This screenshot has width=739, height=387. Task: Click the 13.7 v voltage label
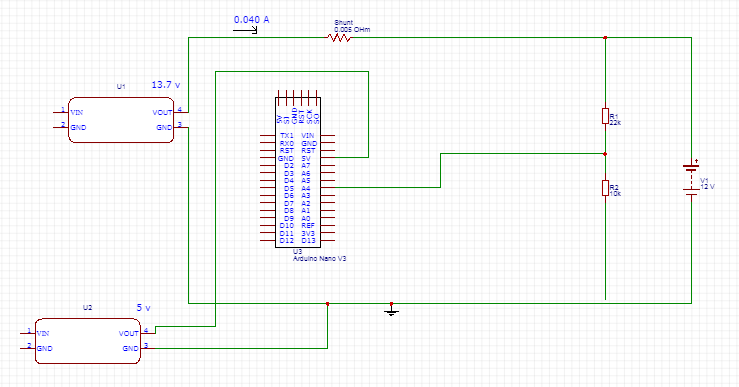coord(166,85)
